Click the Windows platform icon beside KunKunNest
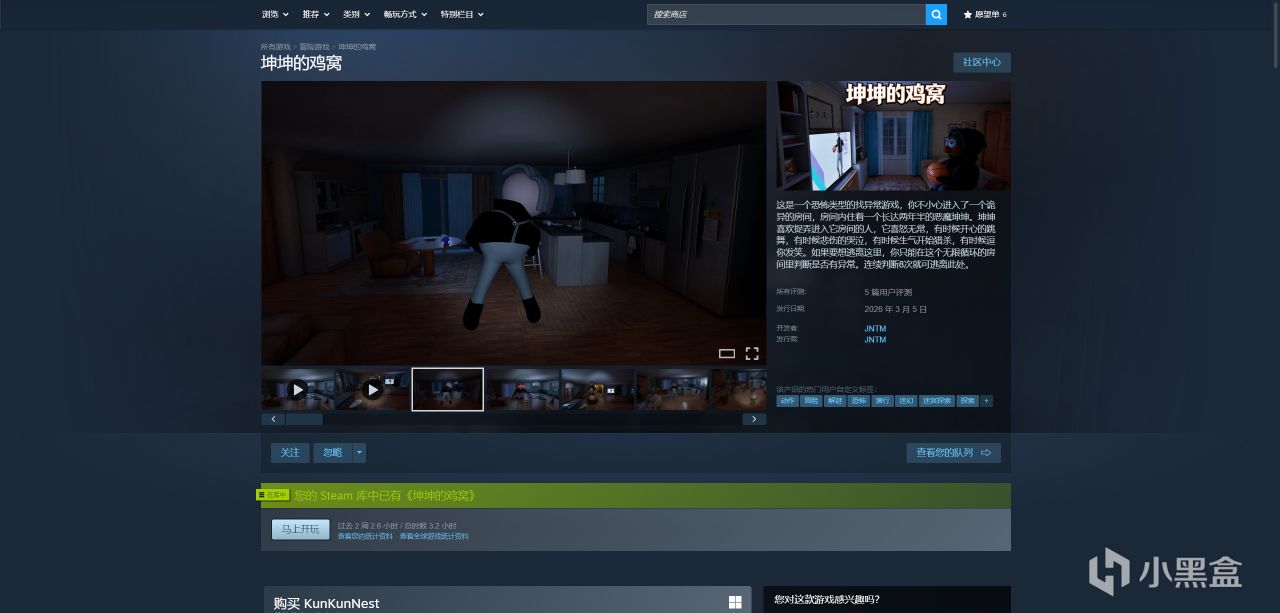 735,602
